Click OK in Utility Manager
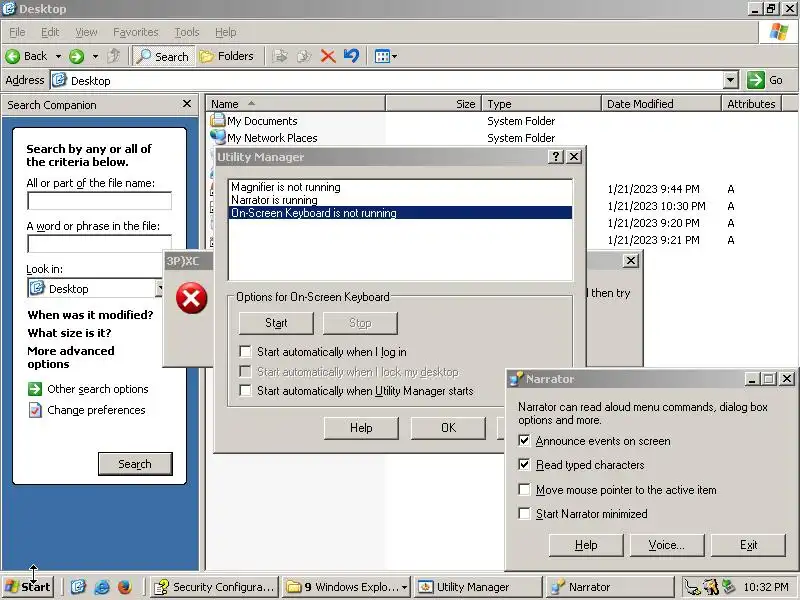800x600 pixels. pyautogui.click(x=448, y=428)
